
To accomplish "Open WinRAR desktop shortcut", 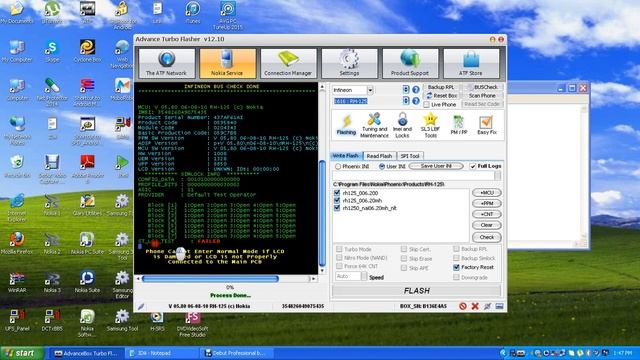I will click(17, 282).
